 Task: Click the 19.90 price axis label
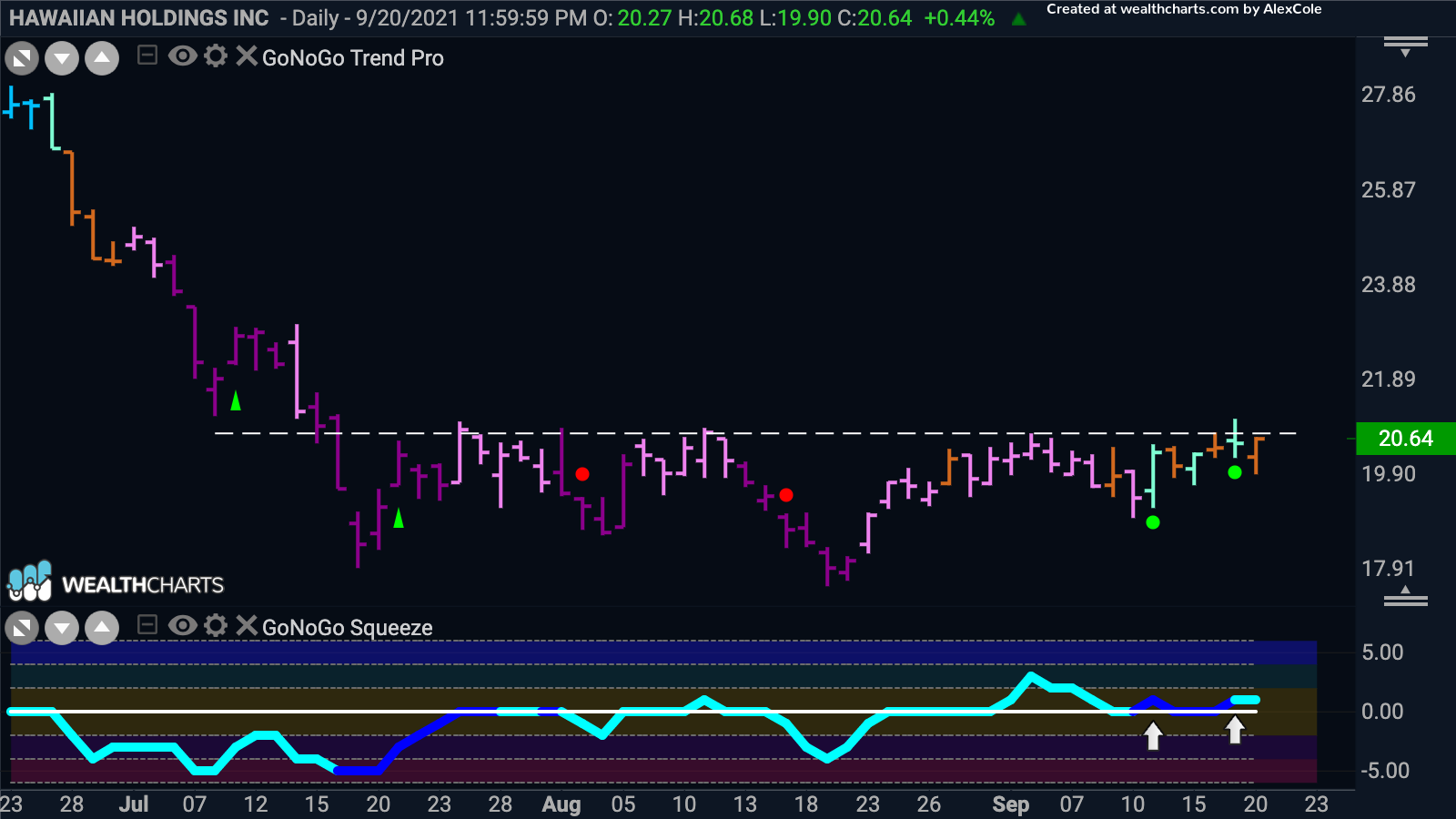pyautogui.click(x=1389, y=474)
